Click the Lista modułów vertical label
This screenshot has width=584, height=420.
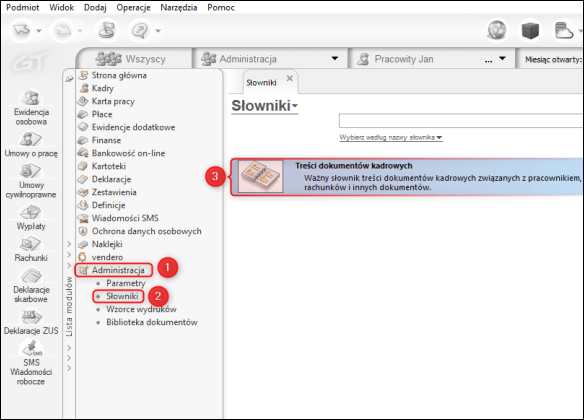(x=69, y=307)
